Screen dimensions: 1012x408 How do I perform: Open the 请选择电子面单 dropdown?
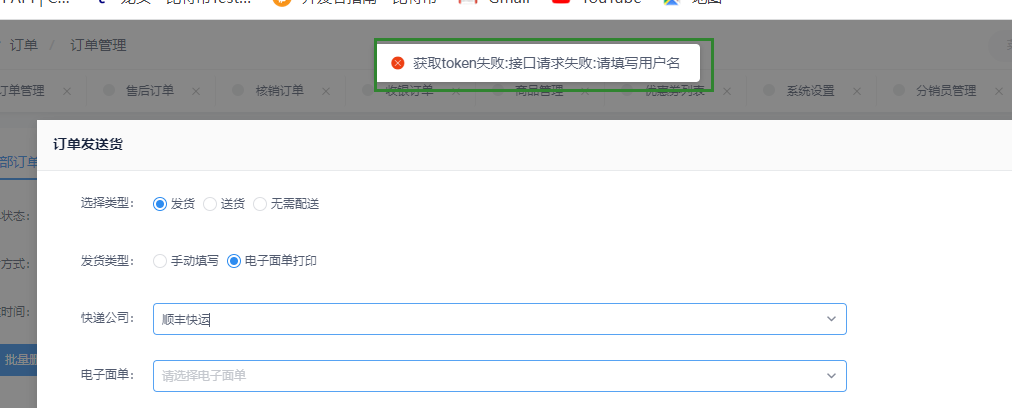[500, 376]
